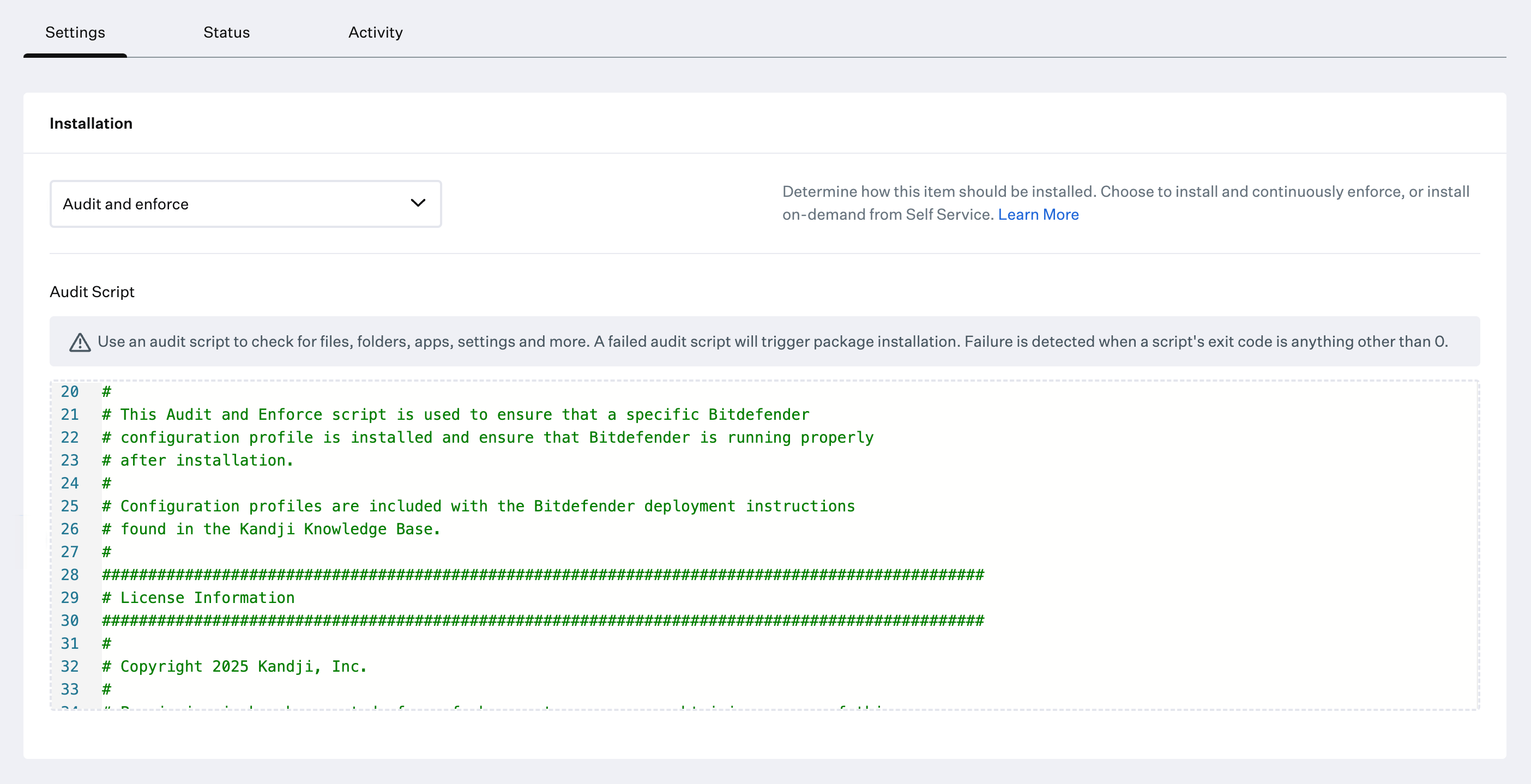1531x784 pixels.
Task: Click line '# found in the Kandji Knowledge Base.'
Action: click(x=271, y=529)
